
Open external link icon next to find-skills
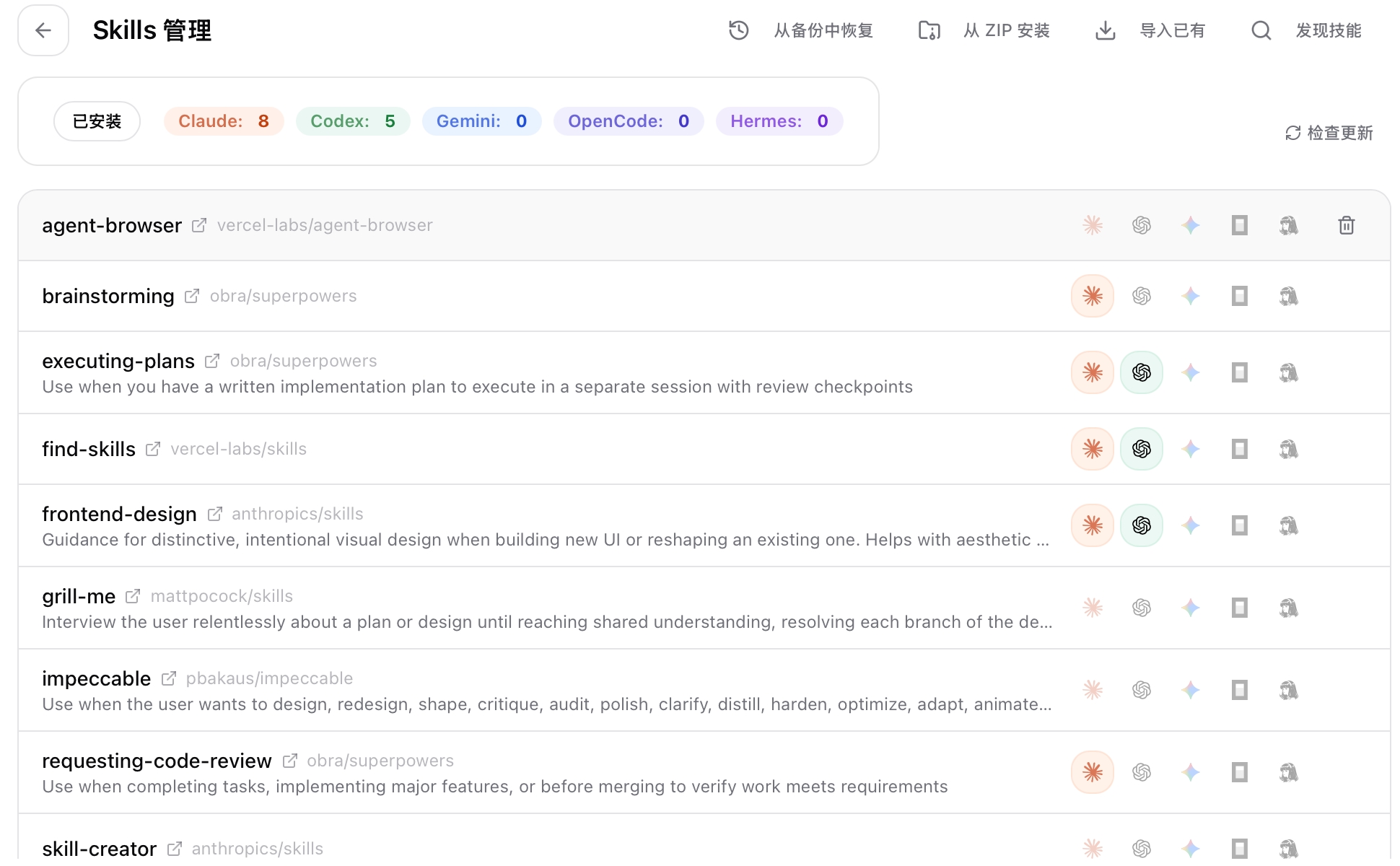(153, 449)
